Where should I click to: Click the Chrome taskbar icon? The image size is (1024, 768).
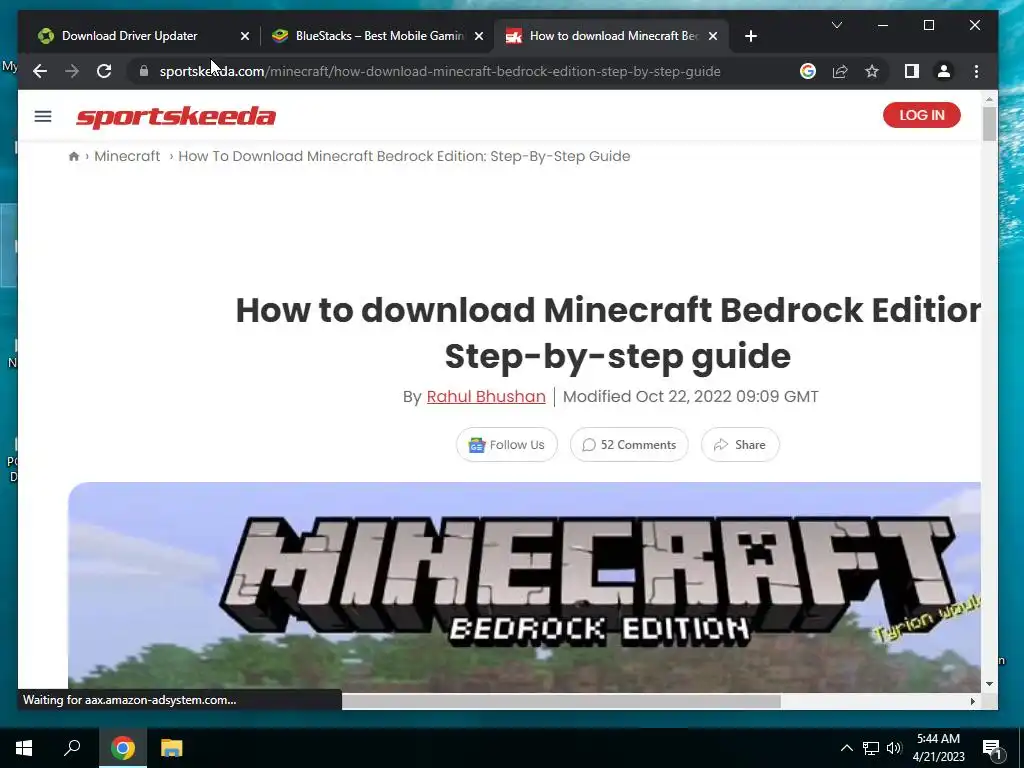122,748
